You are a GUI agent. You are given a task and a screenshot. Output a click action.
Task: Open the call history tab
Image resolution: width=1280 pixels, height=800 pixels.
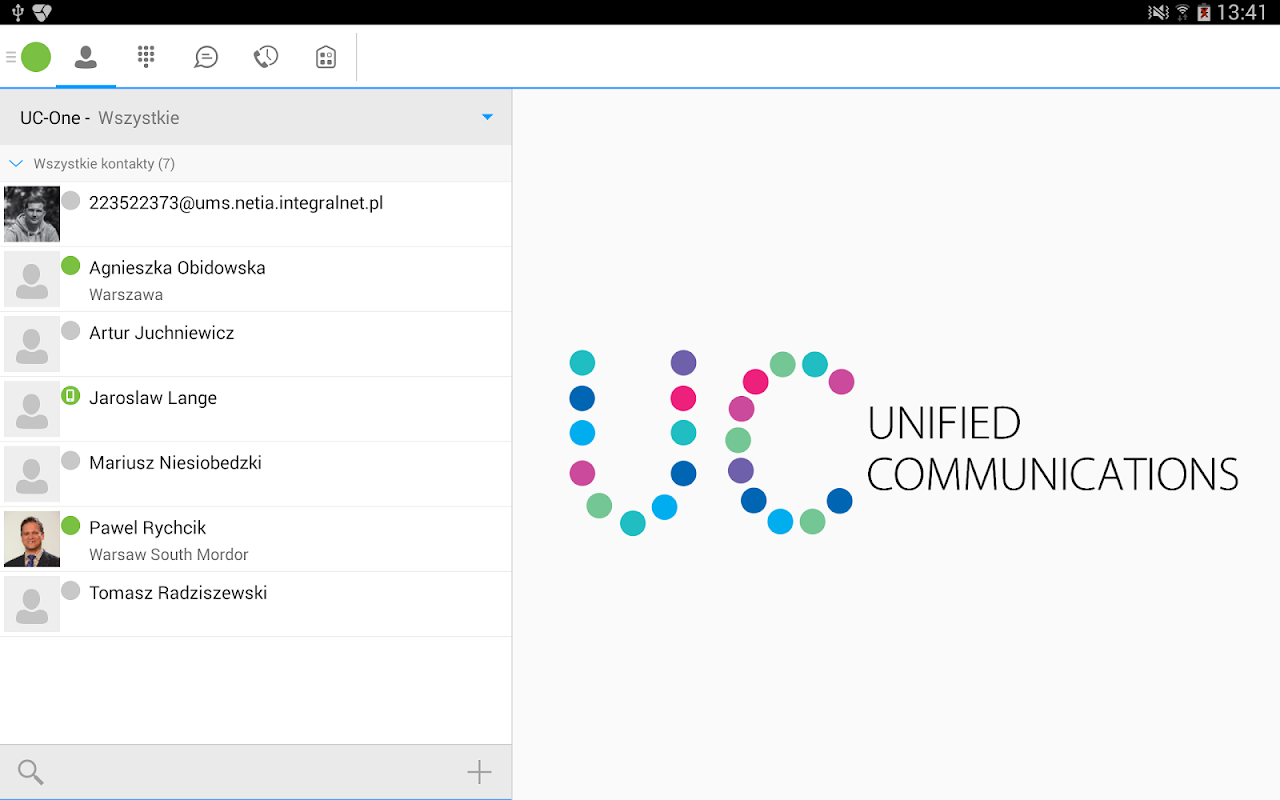point(266,57)
